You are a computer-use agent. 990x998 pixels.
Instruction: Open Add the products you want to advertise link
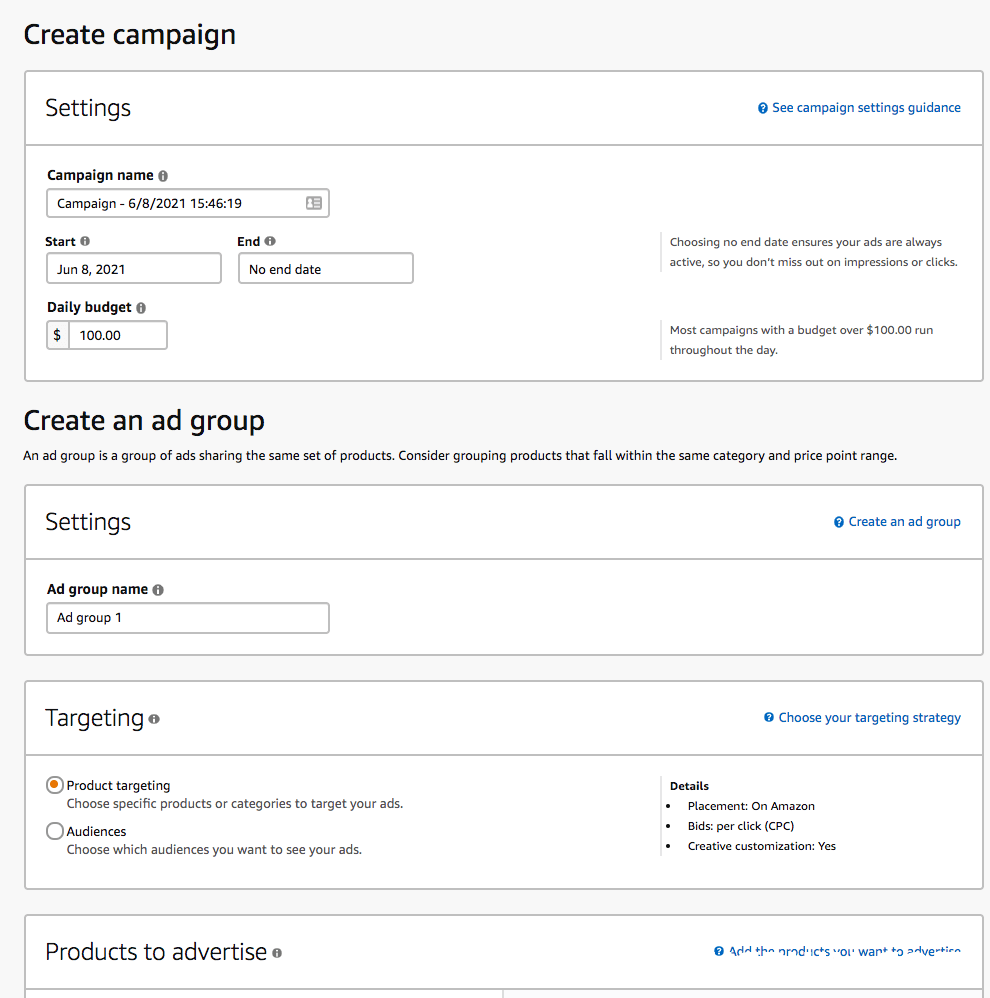845,951
